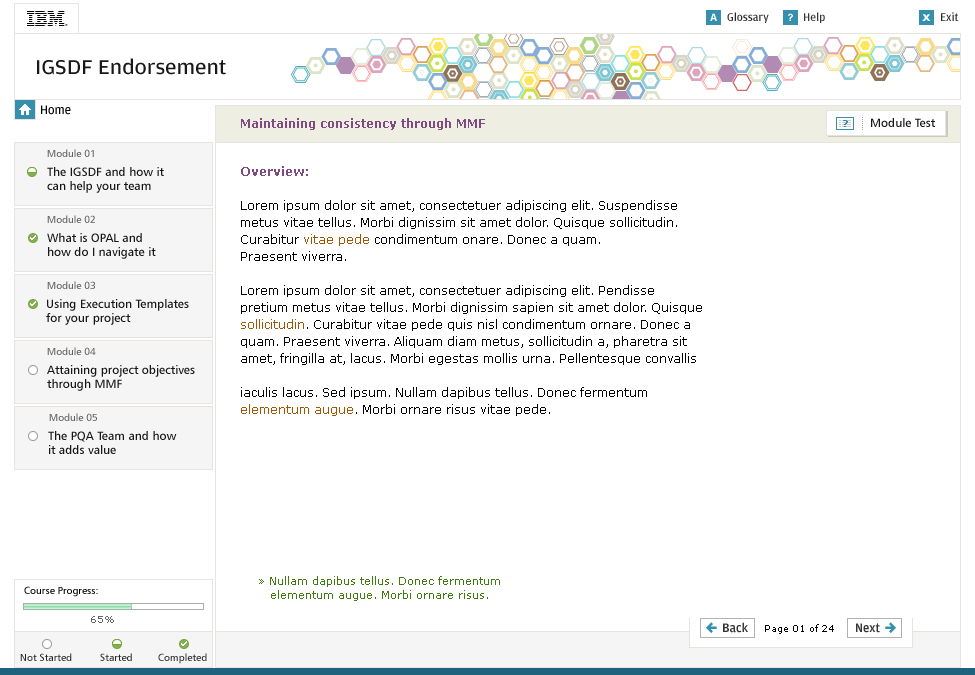Go Back to previous page
The image size is (975, 675).
[x=727, y=628]
